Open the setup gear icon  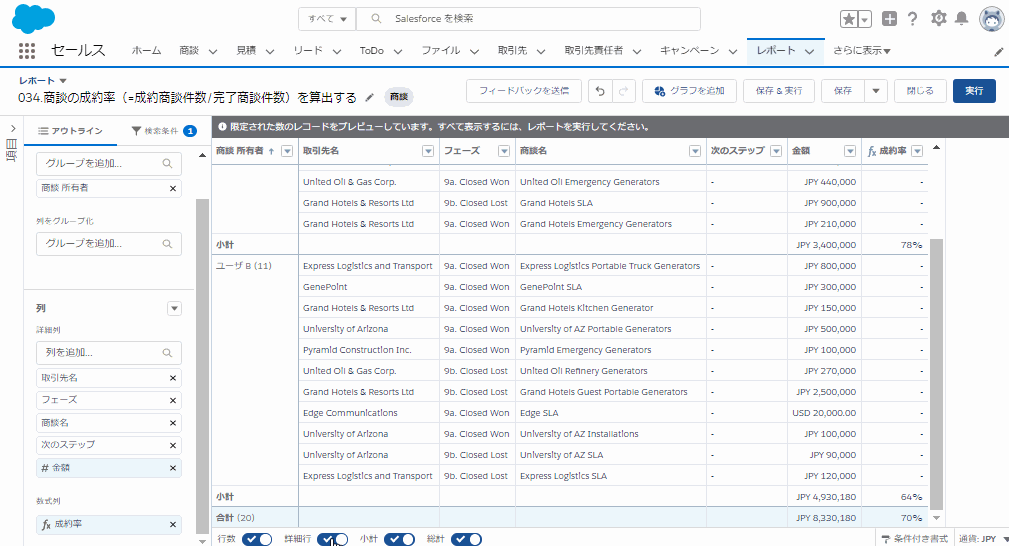939,19
